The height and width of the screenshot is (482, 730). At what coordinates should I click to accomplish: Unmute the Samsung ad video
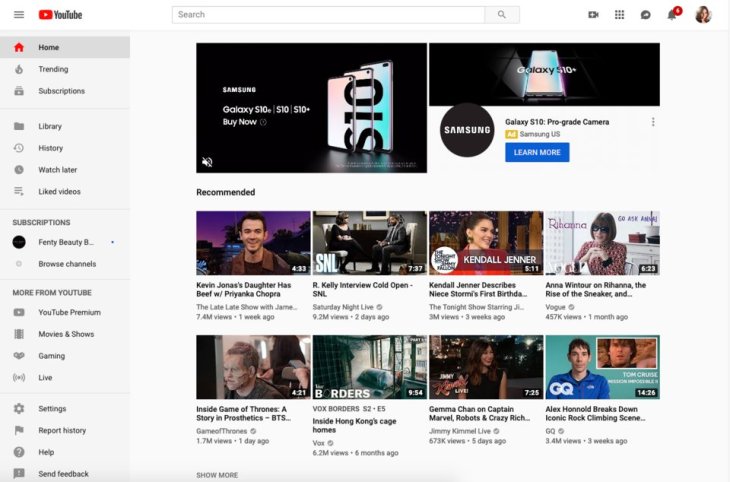pyautogui.click(x=207, y=162)
